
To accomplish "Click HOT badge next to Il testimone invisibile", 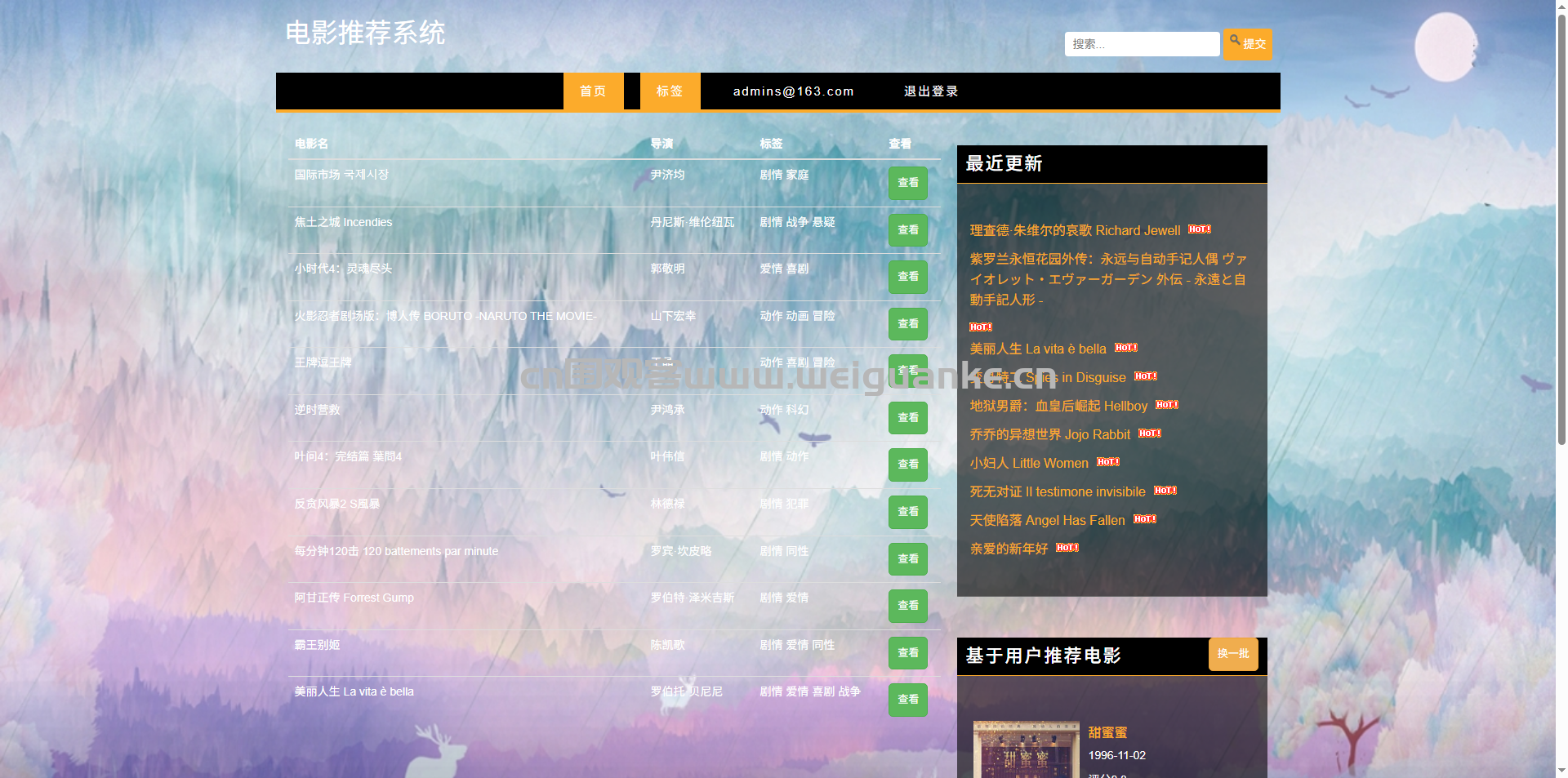I will pyautogui.click(x=1165, y=491).
